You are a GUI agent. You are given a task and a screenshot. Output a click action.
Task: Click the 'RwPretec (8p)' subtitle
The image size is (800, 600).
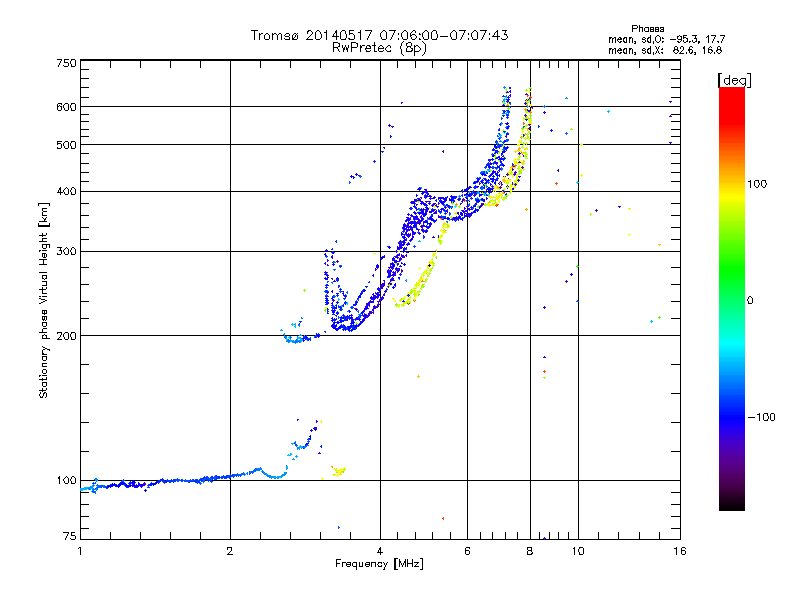(379, 48)
